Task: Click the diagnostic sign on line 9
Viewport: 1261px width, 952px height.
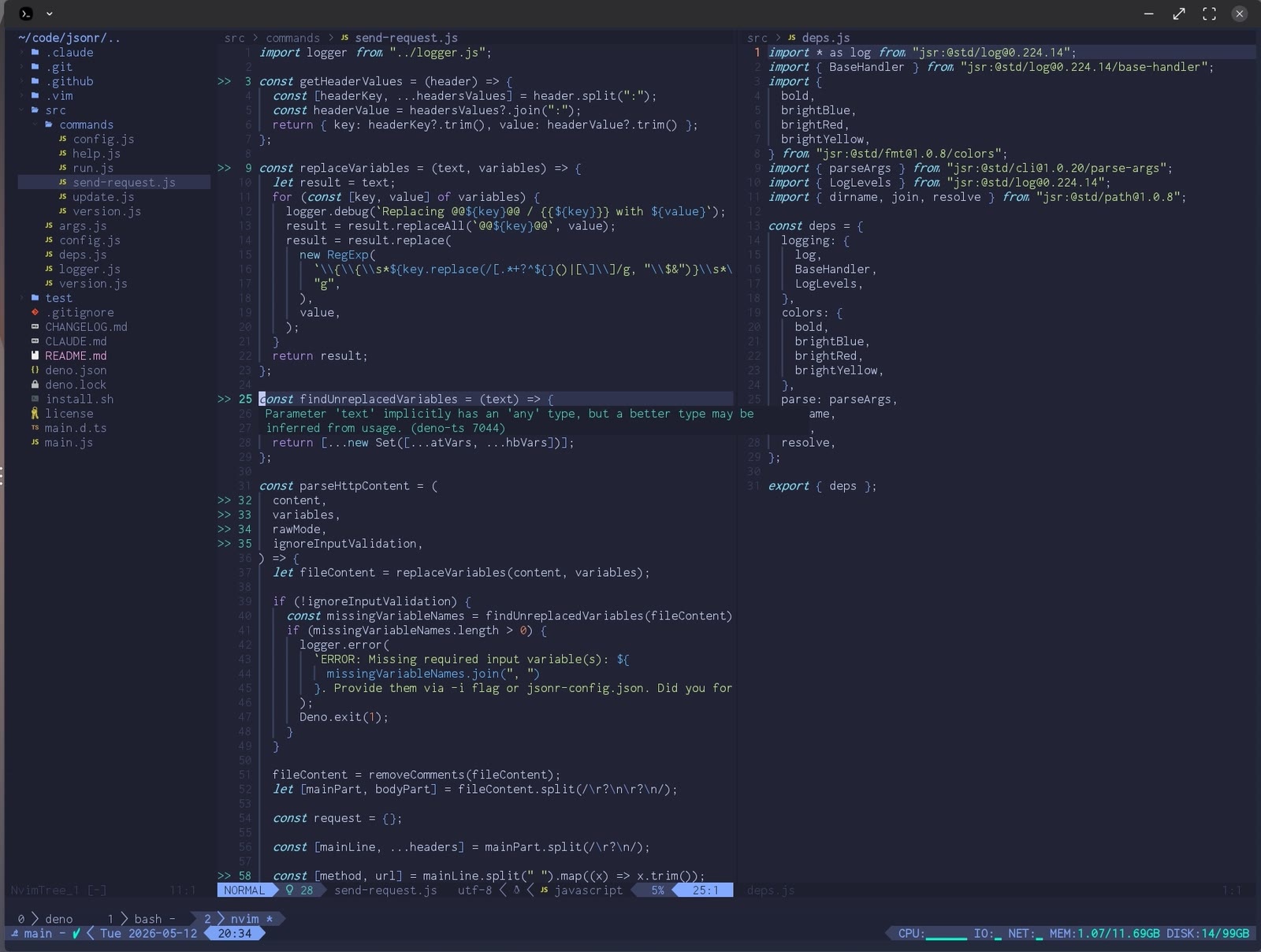Action: click(x=225, y=168)
